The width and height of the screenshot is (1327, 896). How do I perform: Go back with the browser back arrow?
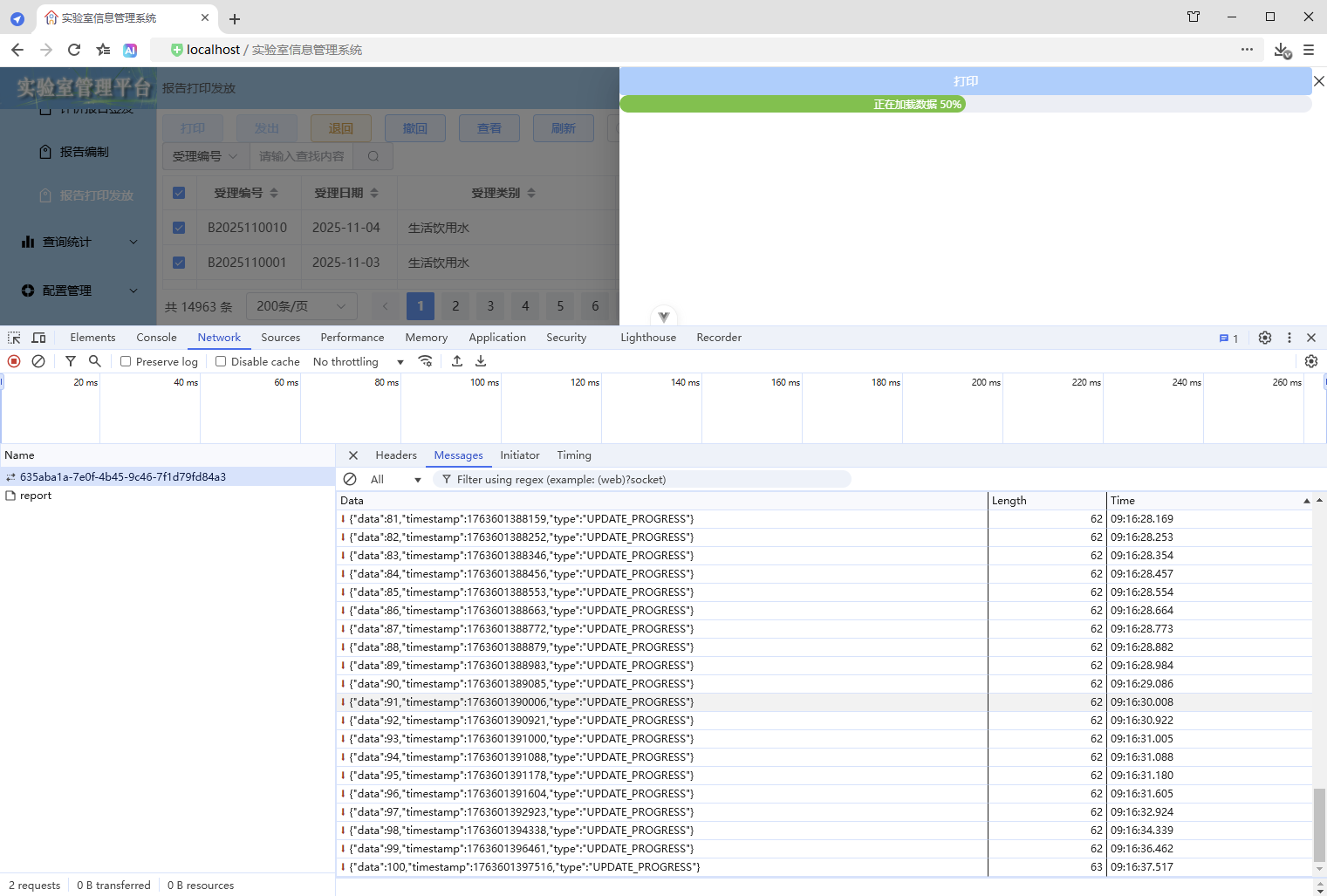pyautogui.click(x=17, y=50)
